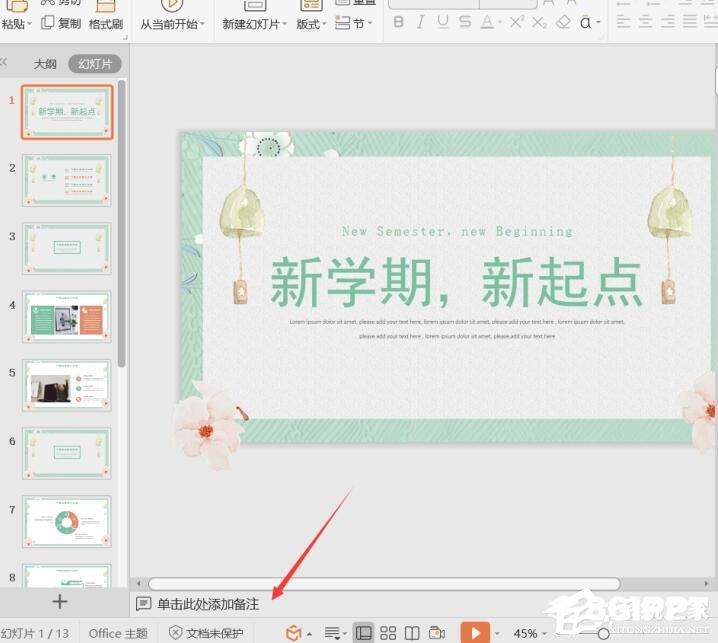Screen dimensions: 718x643
Task: Select slide 6 thumbnail
Action: (x=67, y=453)
